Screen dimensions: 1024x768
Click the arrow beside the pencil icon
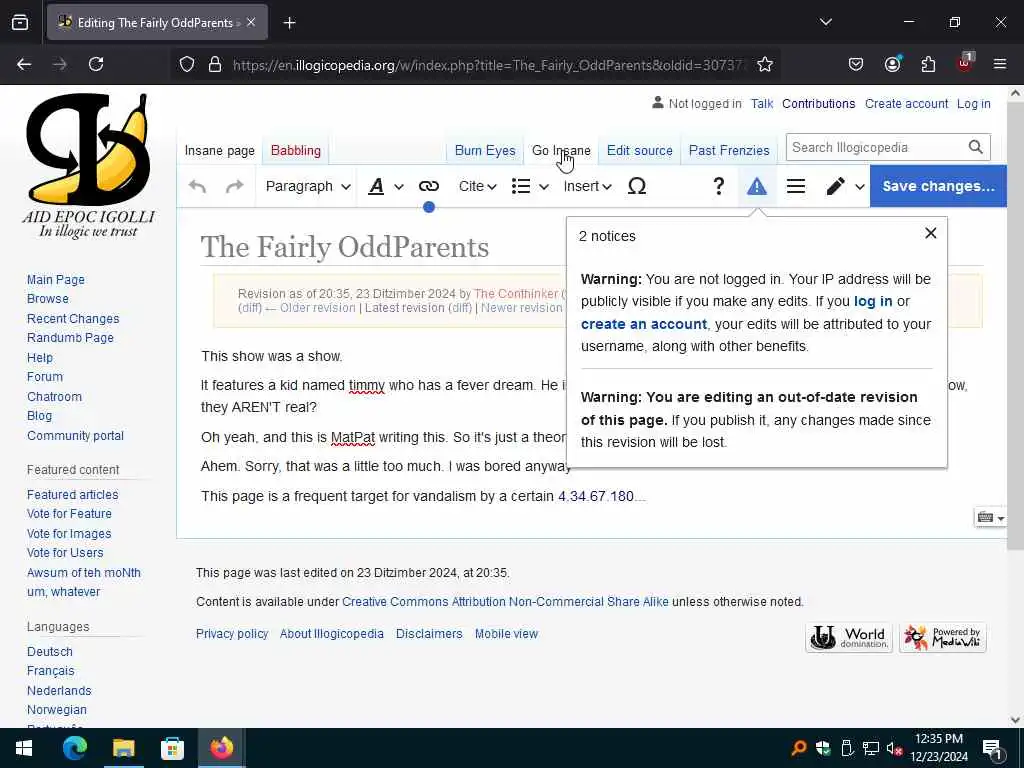click(x=859, y=187)
